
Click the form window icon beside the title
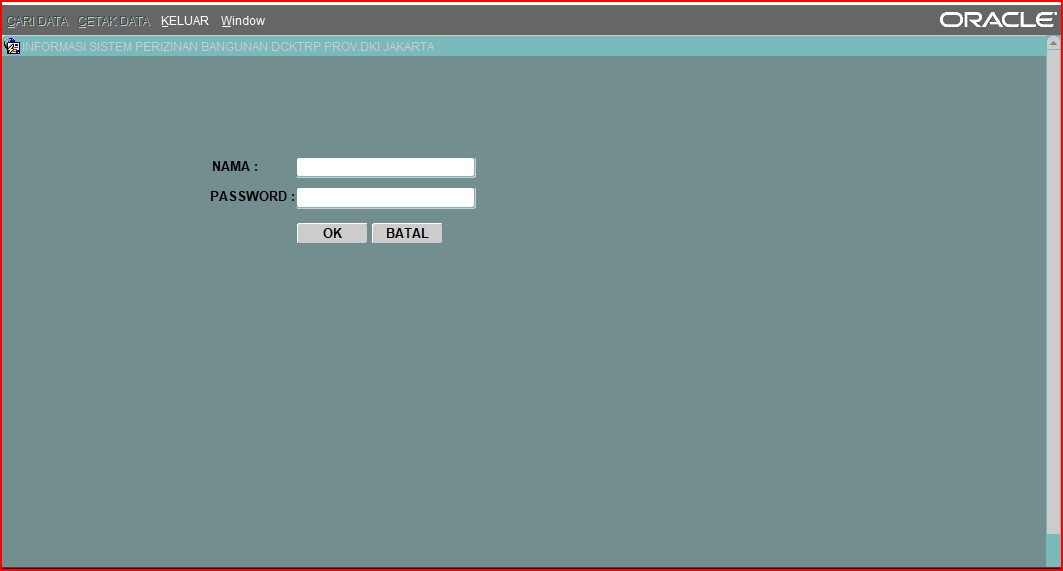click(x=13, y=46)
